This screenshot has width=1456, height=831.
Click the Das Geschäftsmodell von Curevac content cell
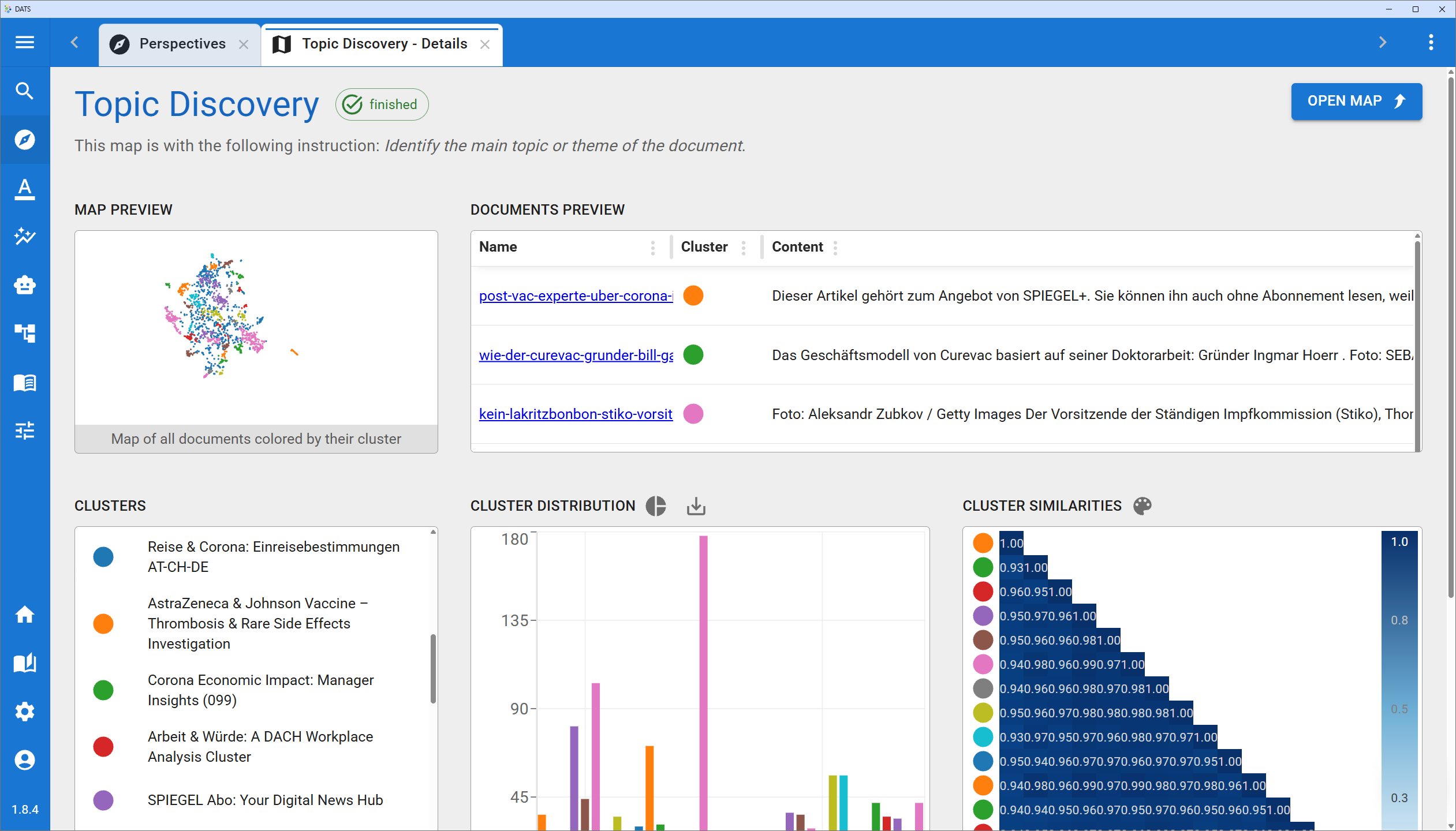click(x=1092, y=355)
